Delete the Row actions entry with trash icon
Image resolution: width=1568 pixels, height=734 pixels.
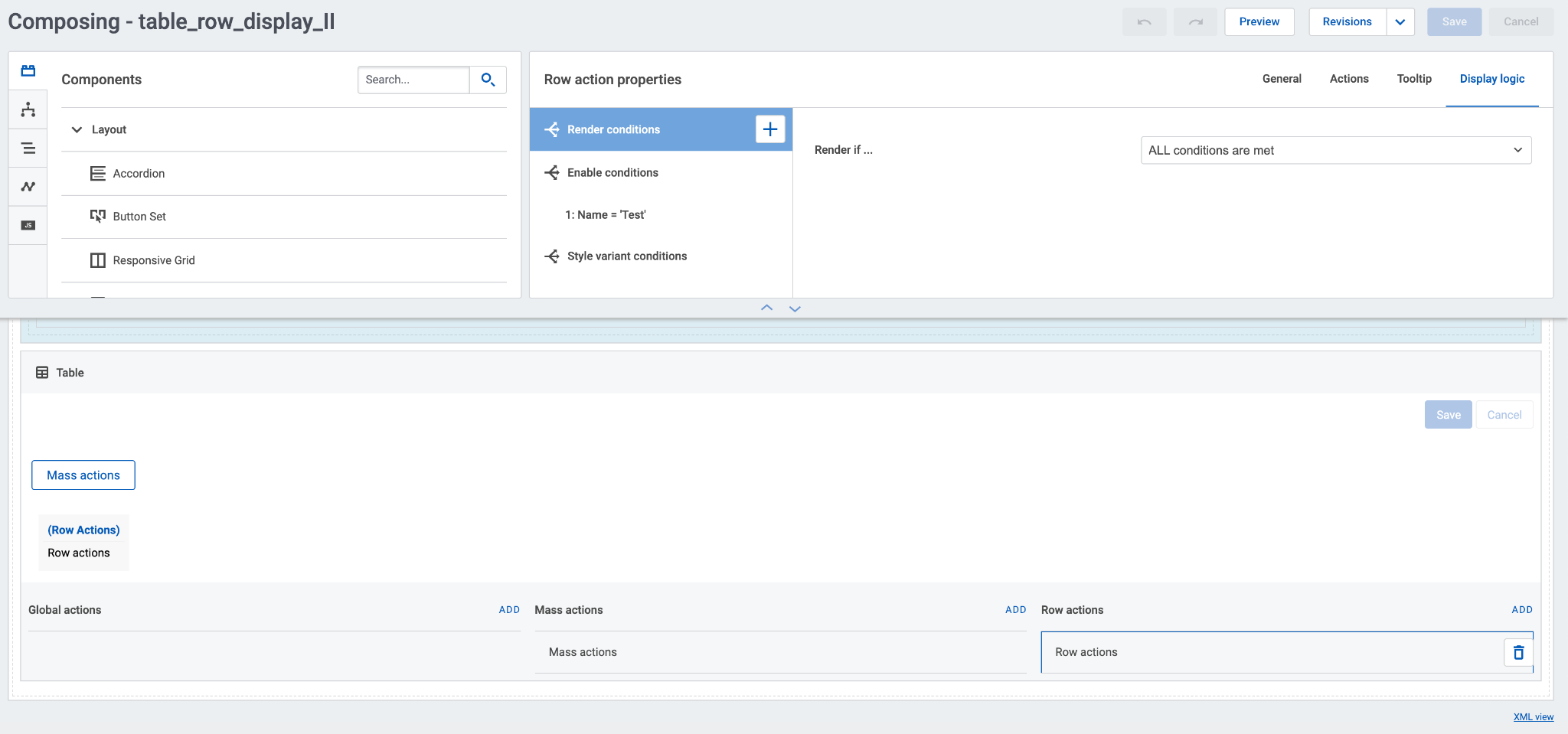1518,652
